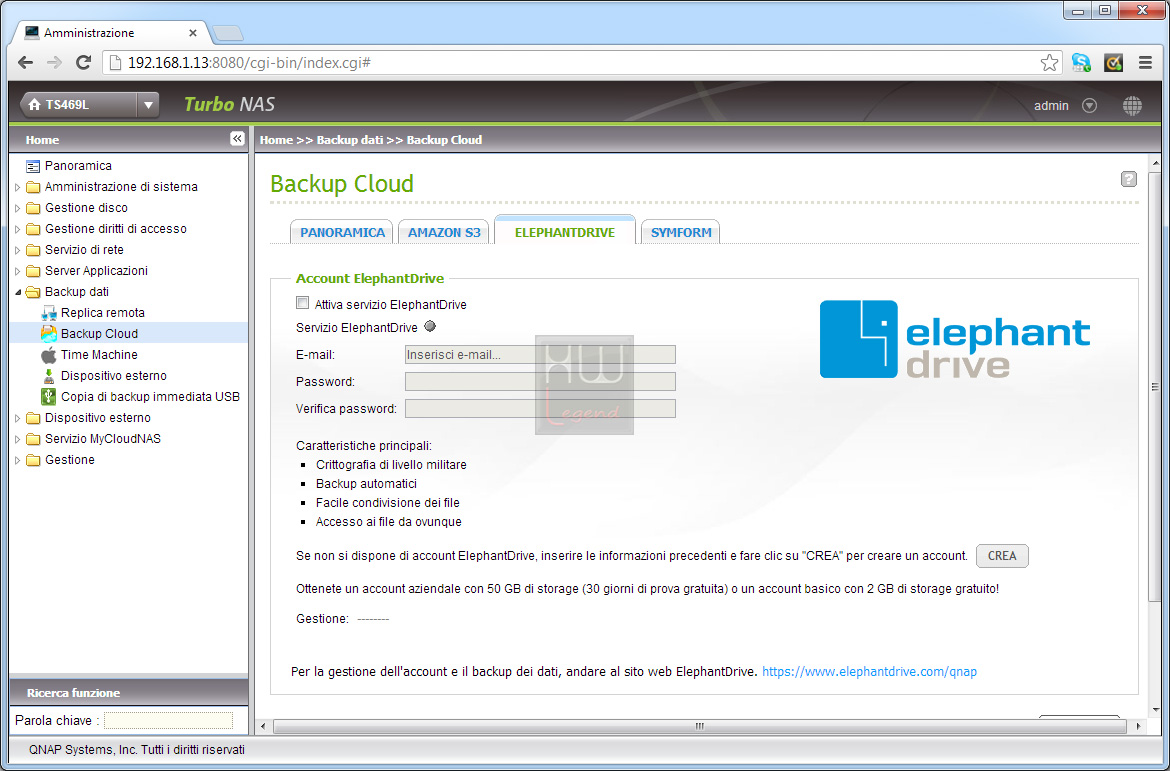Expand the second-level Dispositivo esterno folder
Screen dimensions: 1170x771
tap(18, 418)
